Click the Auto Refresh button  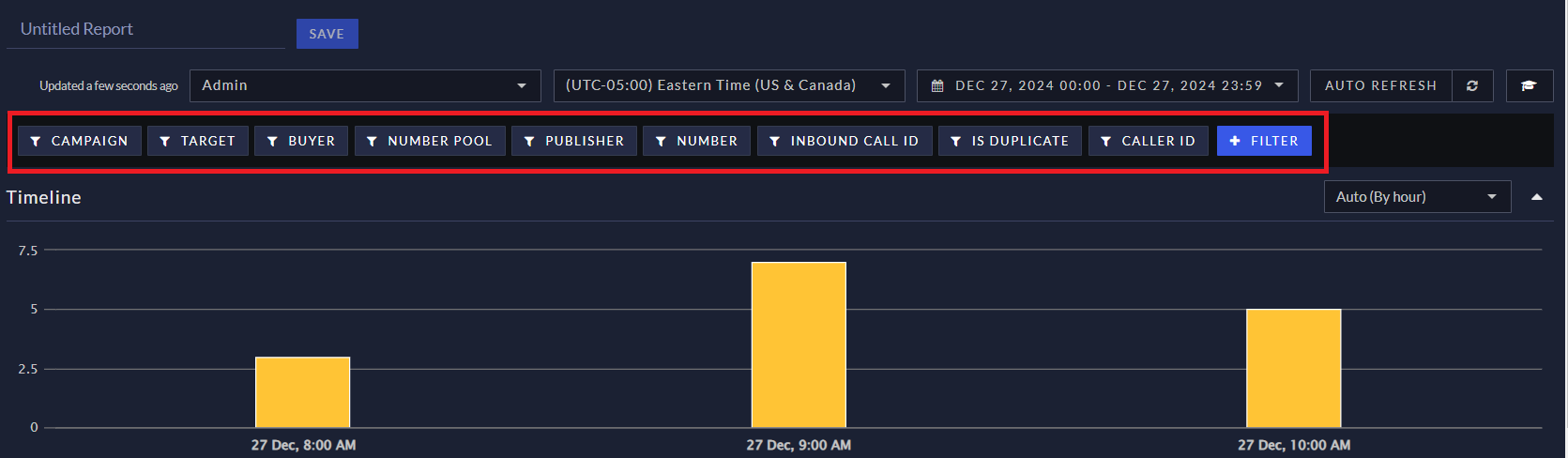(1380, 85)
